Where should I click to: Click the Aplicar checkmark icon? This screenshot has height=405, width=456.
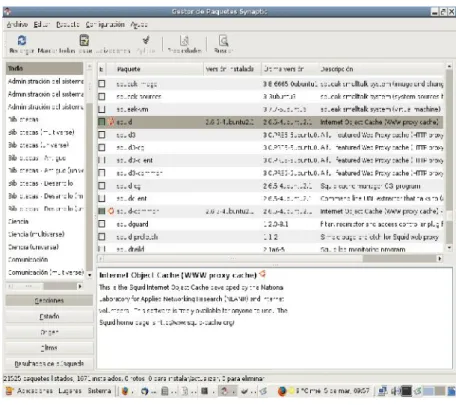tap(146, 40)
